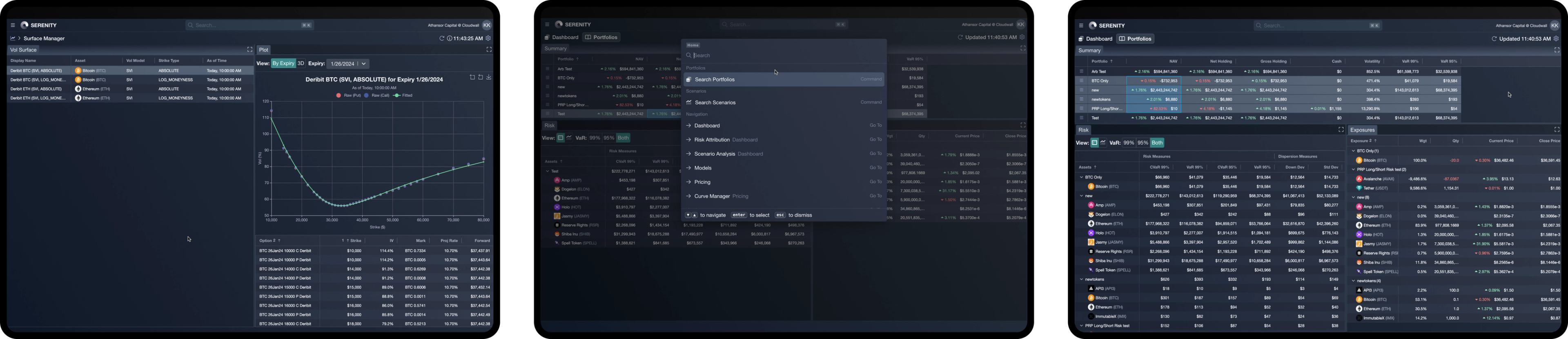Collapse BTC Only group in right Risk table
This screenshot has height=339, width=1568.
(1082, 177)
